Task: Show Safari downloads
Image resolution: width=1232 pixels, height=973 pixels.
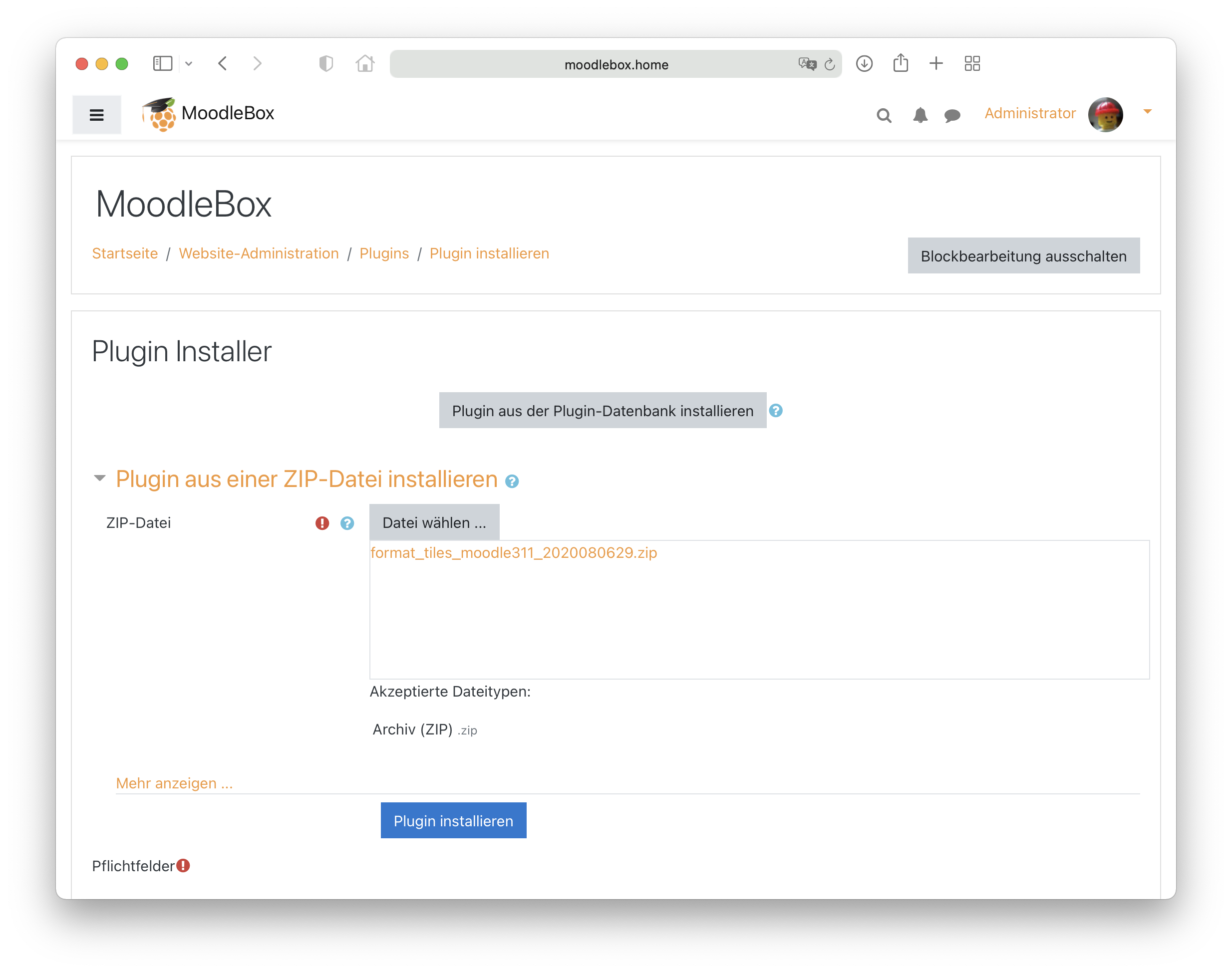Action: 864,63
